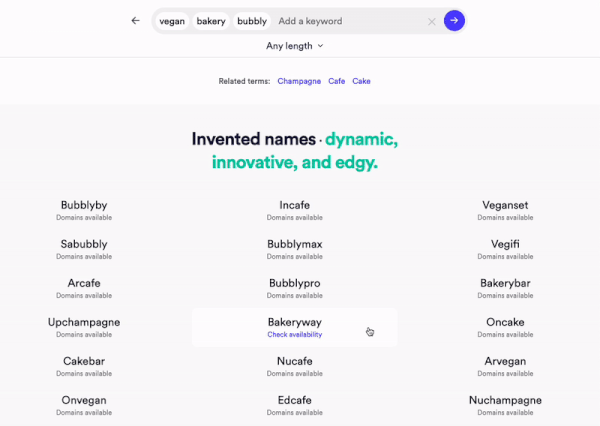Image resolution: width=600 pixels, height=426 pixels.
Task: Select the vegan keyword chip
Action: tap(172, 21)
